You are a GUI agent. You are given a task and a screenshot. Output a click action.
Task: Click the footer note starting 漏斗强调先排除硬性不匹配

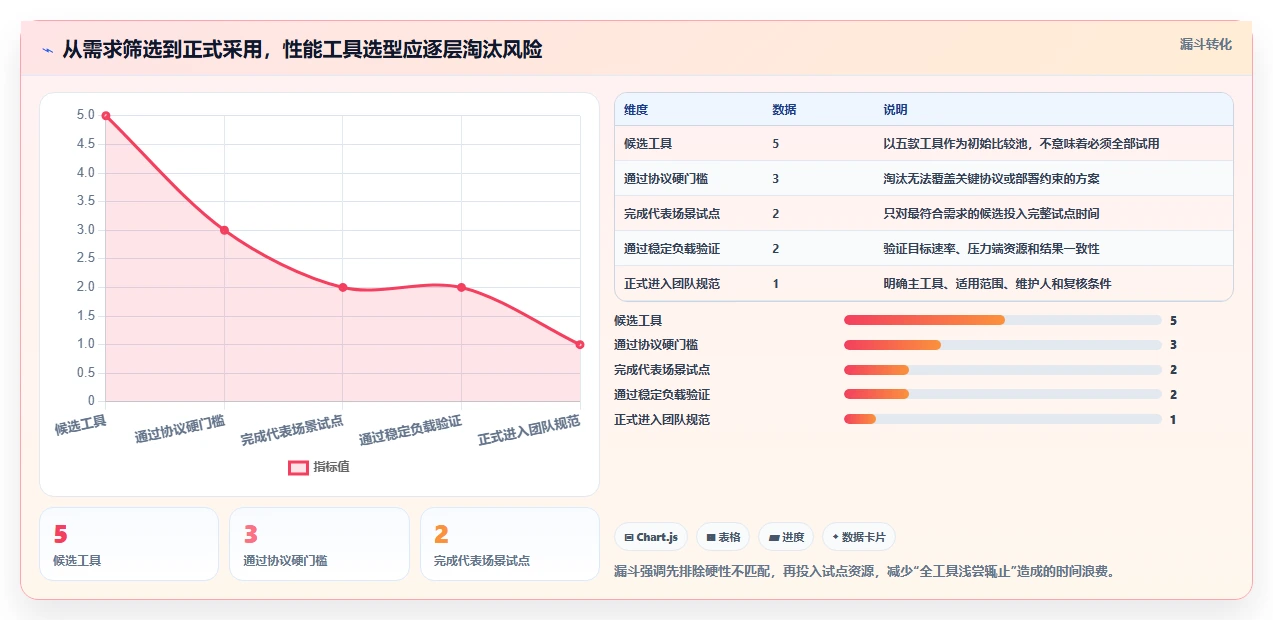(x=864, y=572)
